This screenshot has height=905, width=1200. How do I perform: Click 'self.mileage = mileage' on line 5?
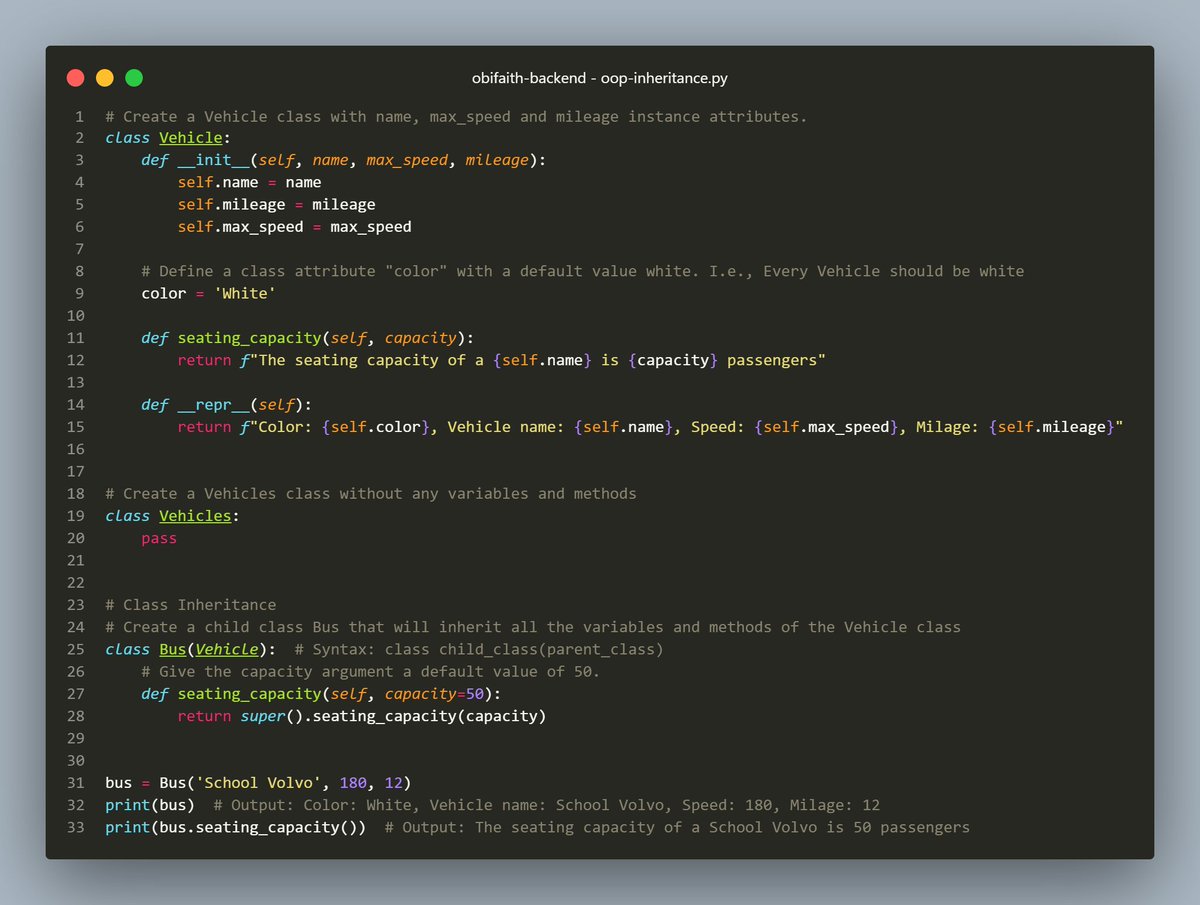click(277, 204)
